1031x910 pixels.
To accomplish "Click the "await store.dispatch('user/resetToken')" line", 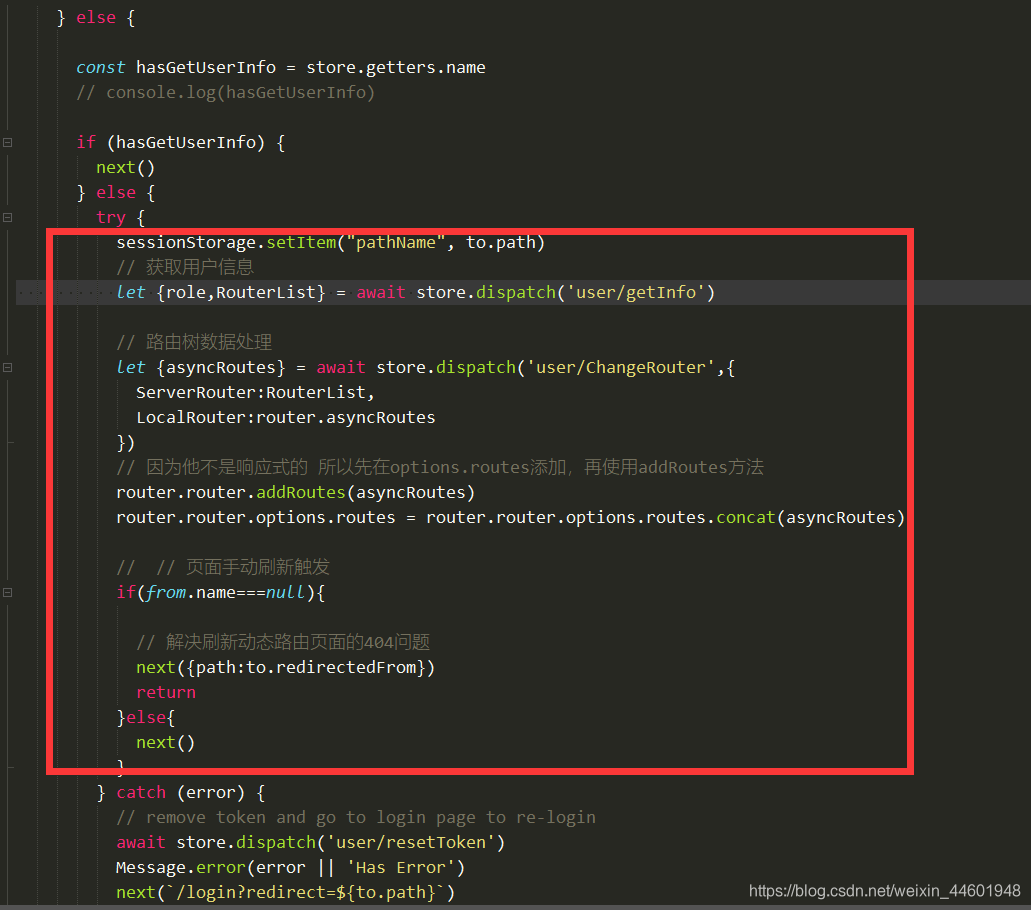I will (x=310, y=842).
